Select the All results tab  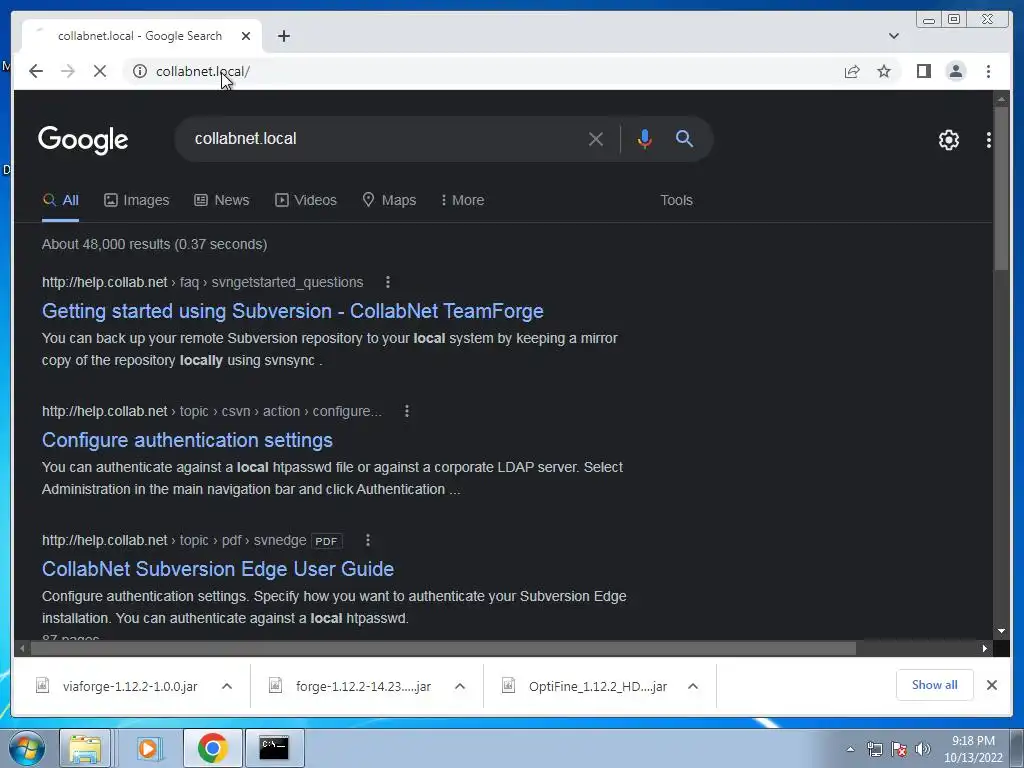(61, 200)
